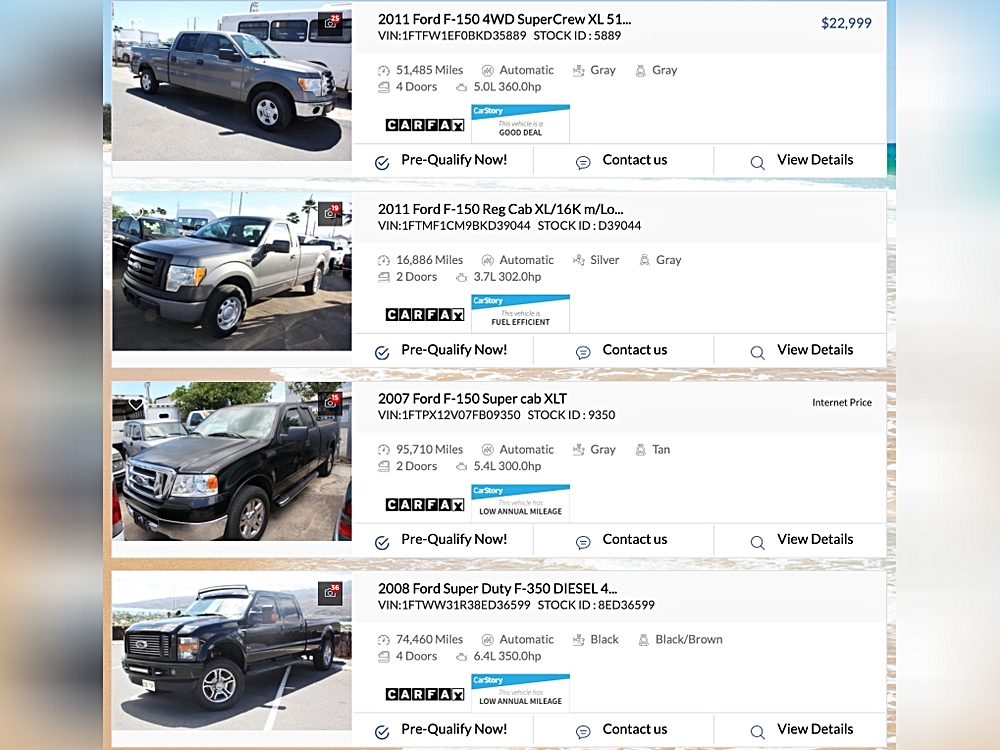Viewport: 1000px width, 750px height.
Task: Open photo gallery icon on F-350 DIESEL
Action: coord(331,592)
